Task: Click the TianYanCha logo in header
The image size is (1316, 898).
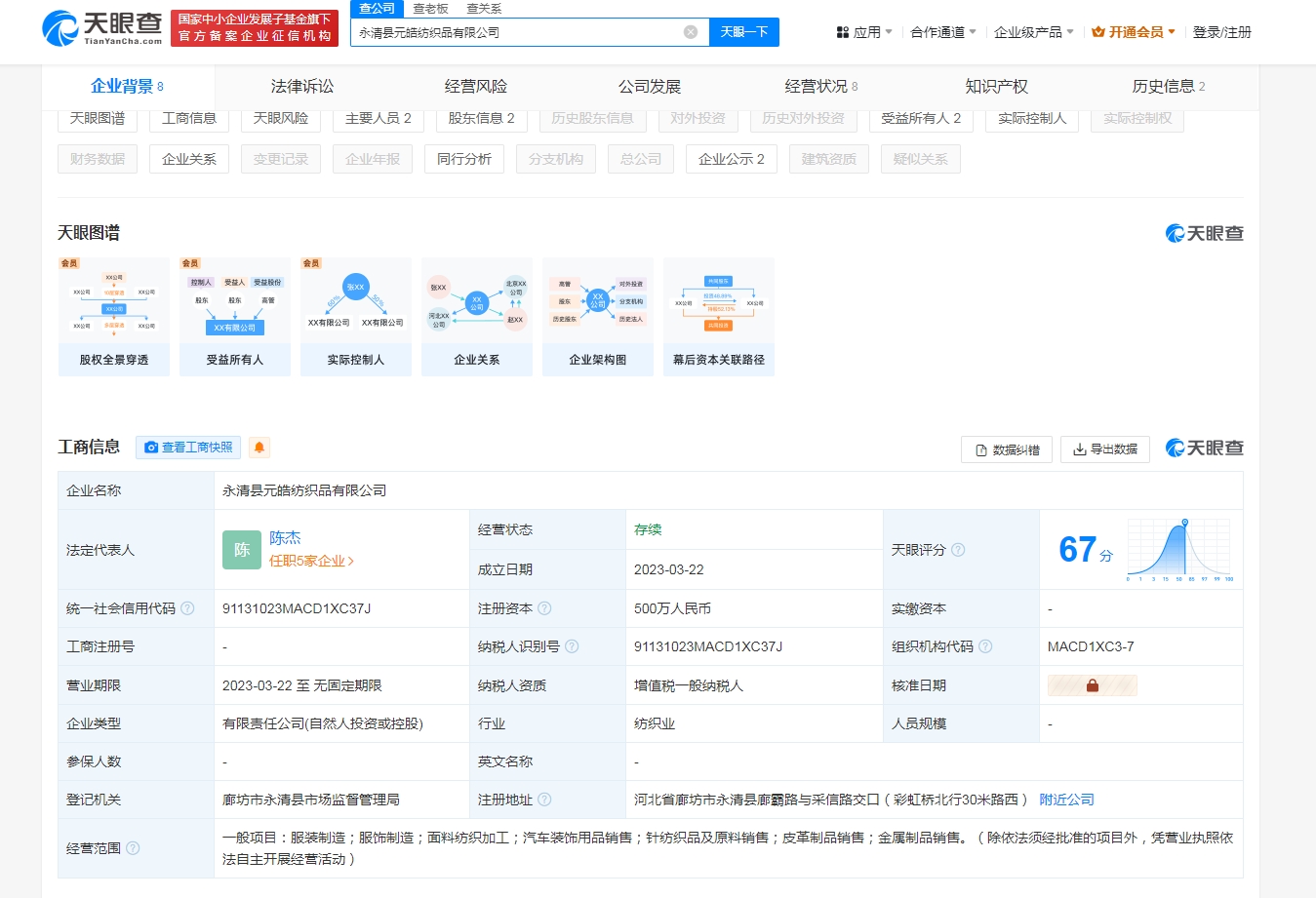Action: click(x=102, y=28)
